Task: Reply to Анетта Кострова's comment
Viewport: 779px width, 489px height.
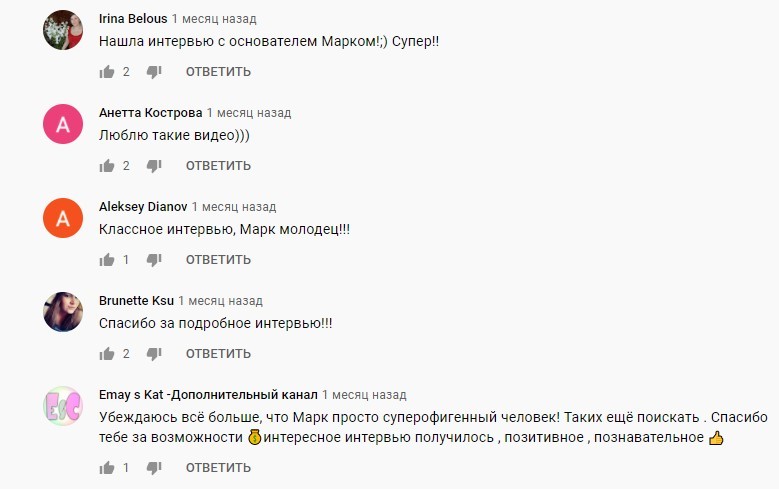Action: tap(218, 166)
